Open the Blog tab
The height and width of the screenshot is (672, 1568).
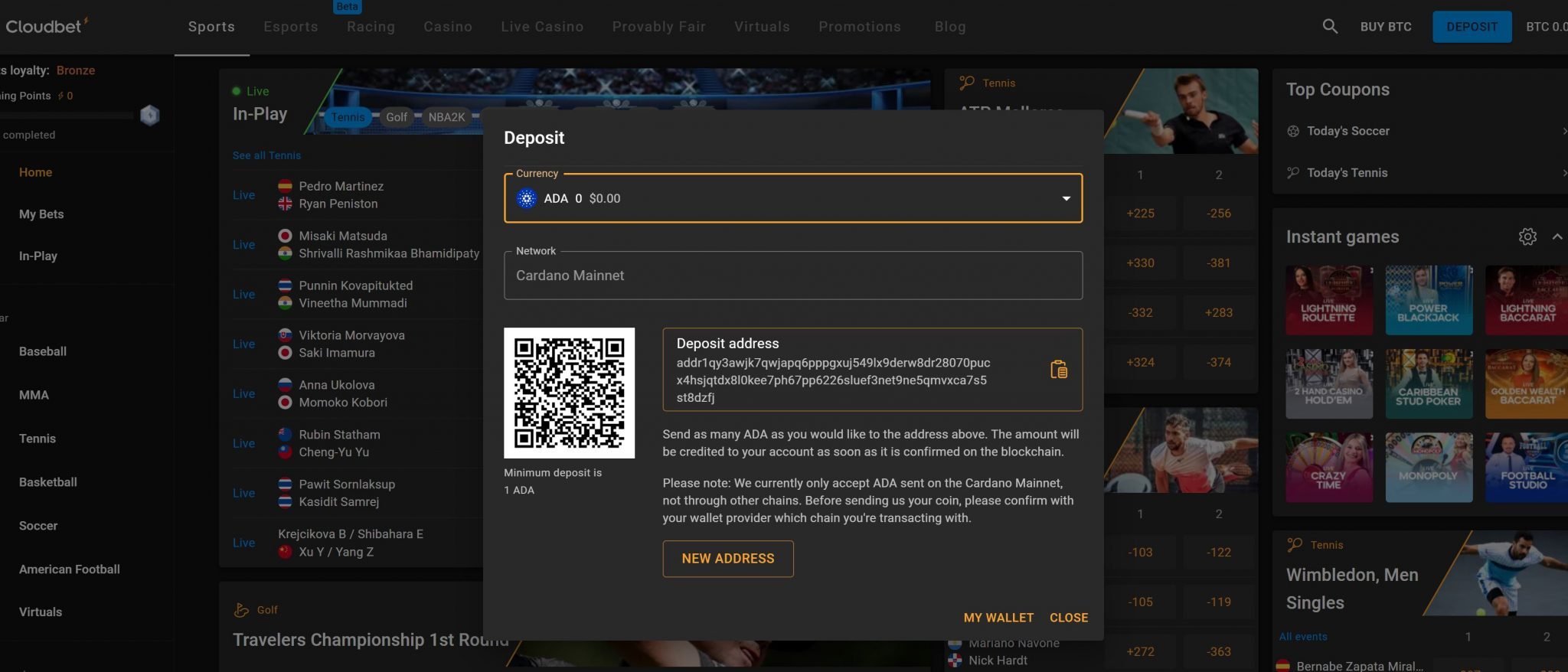point(950,27)
